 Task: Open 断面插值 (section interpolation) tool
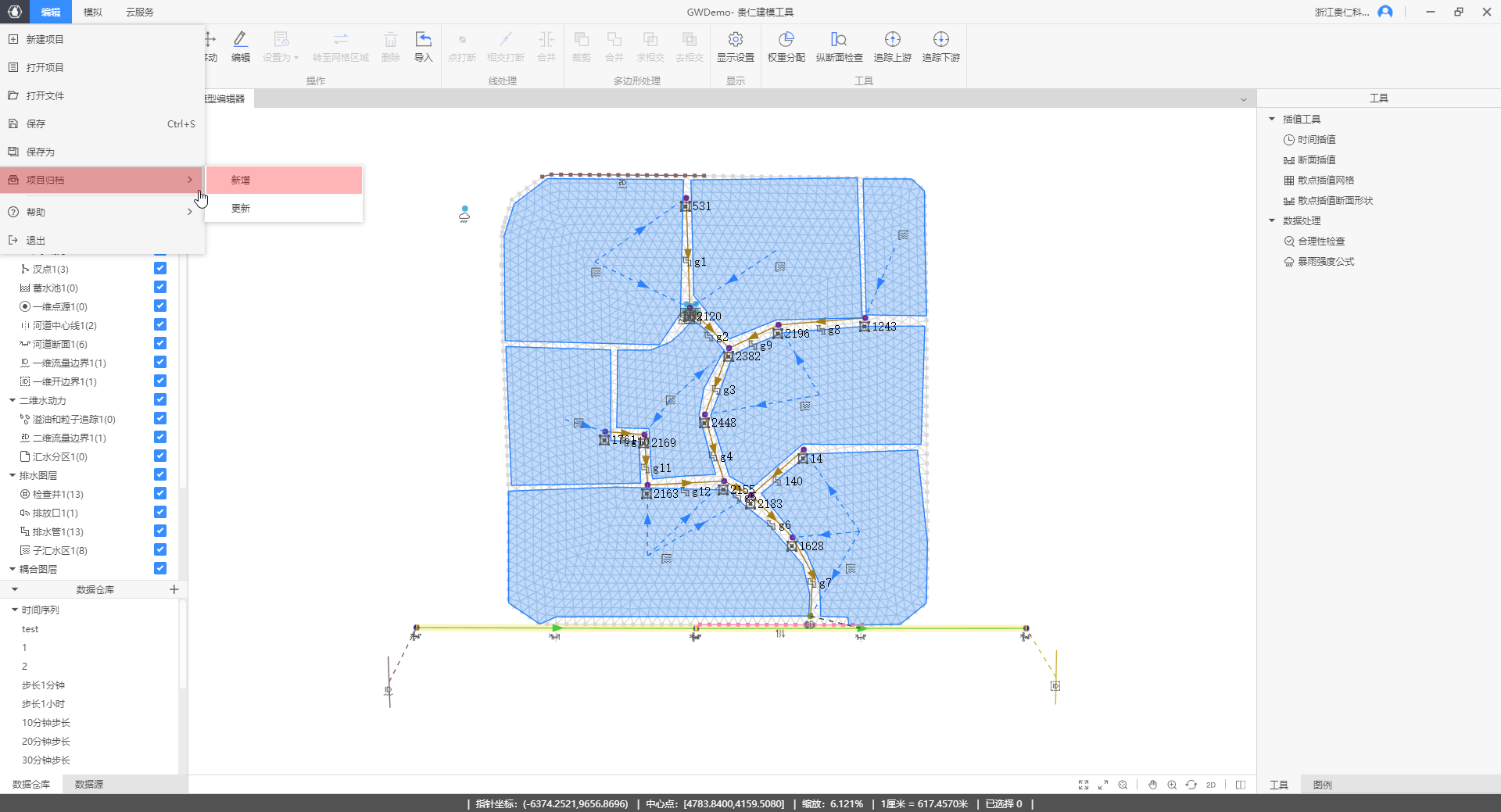click(1309, 160)
